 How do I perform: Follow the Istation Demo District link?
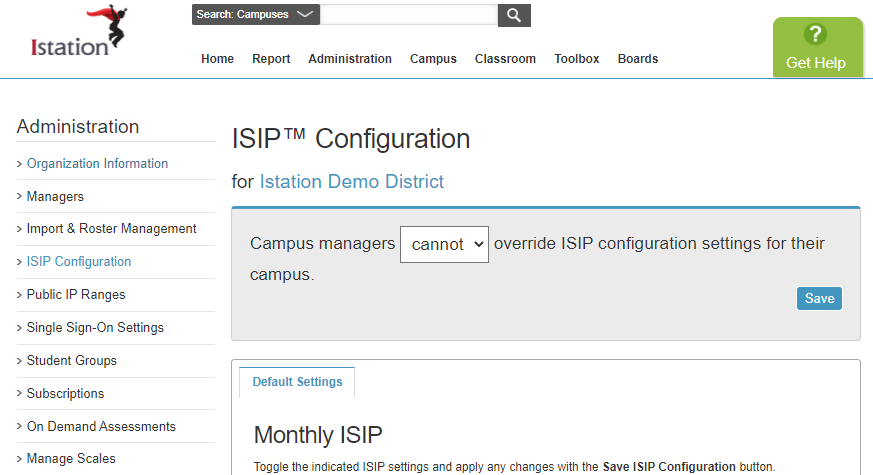351,182
